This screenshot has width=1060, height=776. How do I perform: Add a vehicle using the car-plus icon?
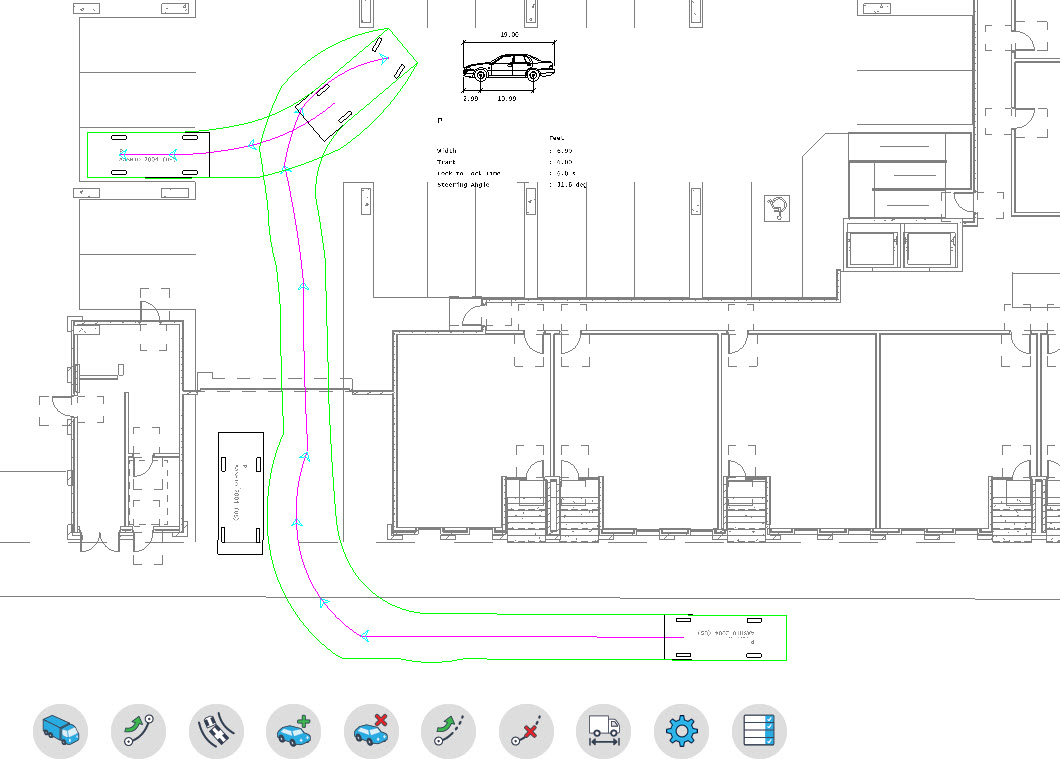(294, 732)
